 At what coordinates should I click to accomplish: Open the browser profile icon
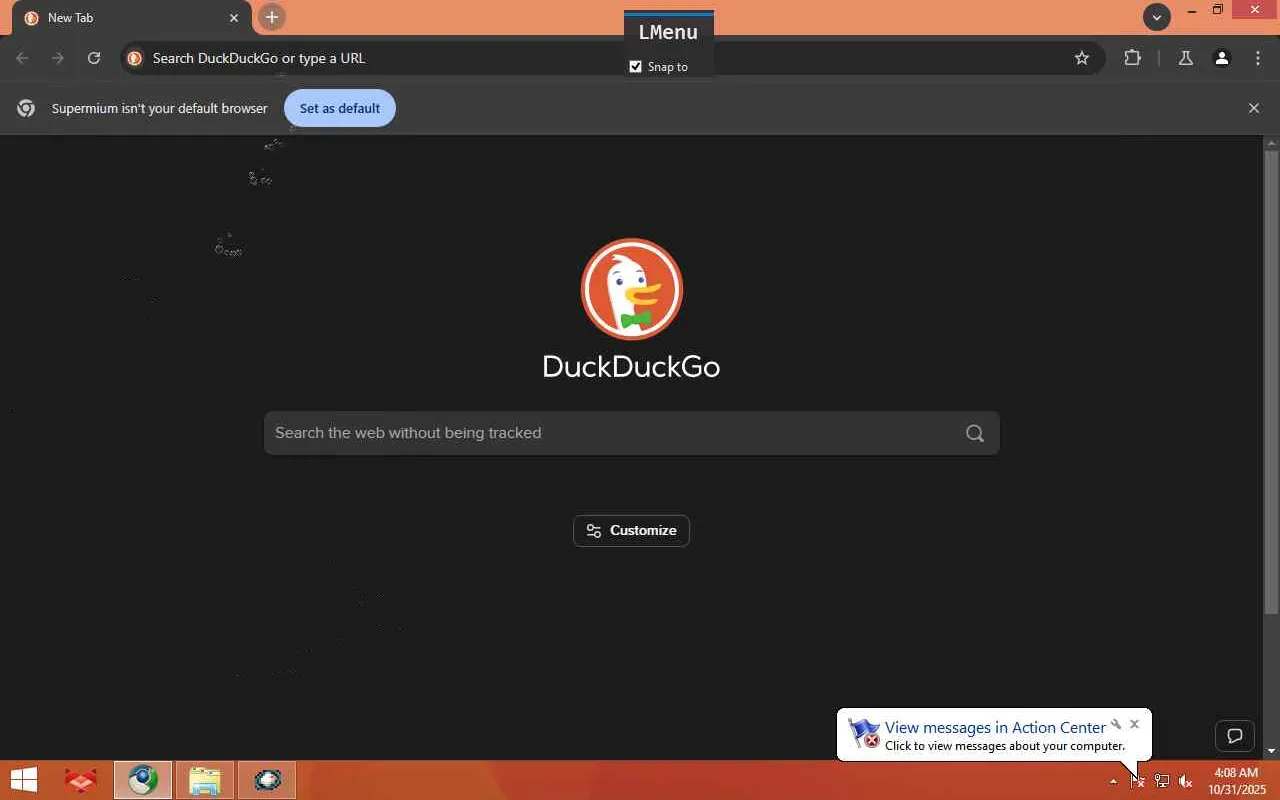[x=1221, y=58]
